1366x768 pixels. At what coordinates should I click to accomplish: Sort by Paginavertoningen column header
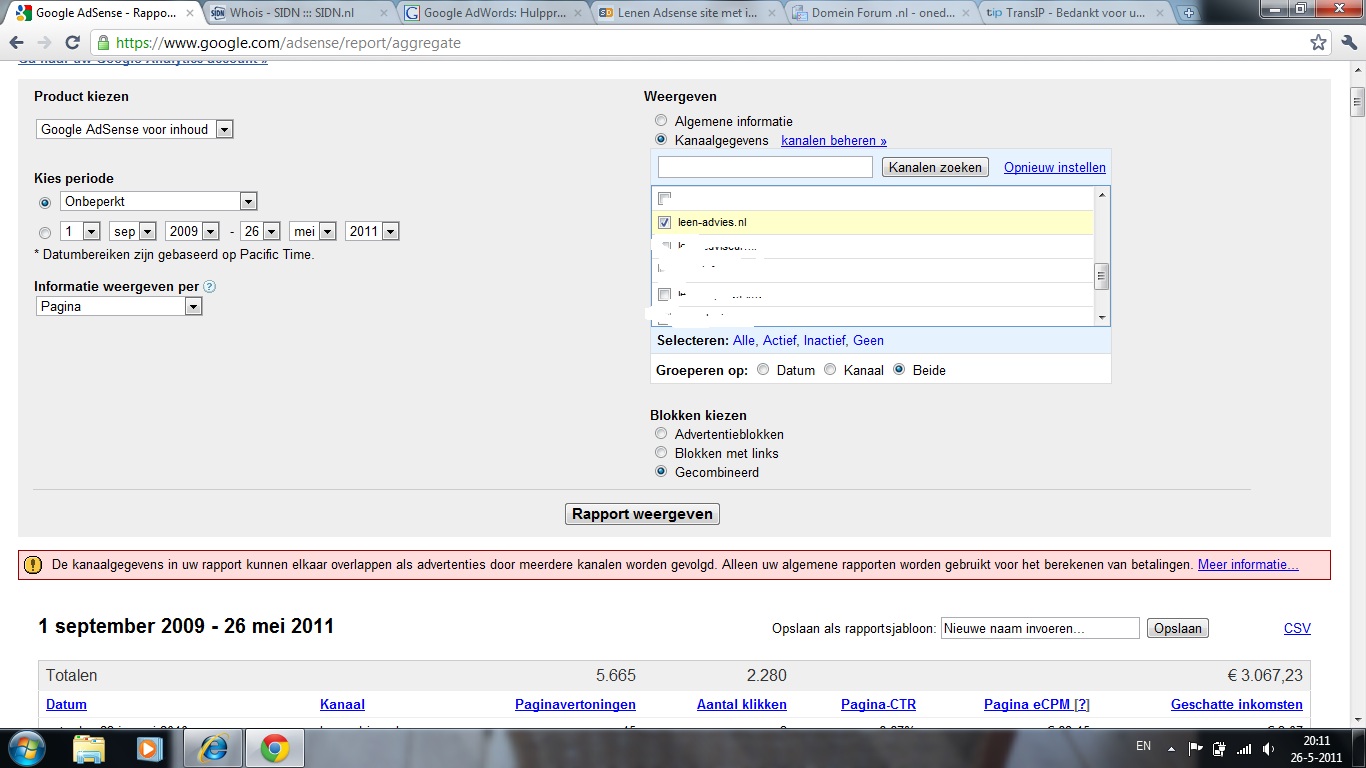pyautogui.click(x=575, y=705)
